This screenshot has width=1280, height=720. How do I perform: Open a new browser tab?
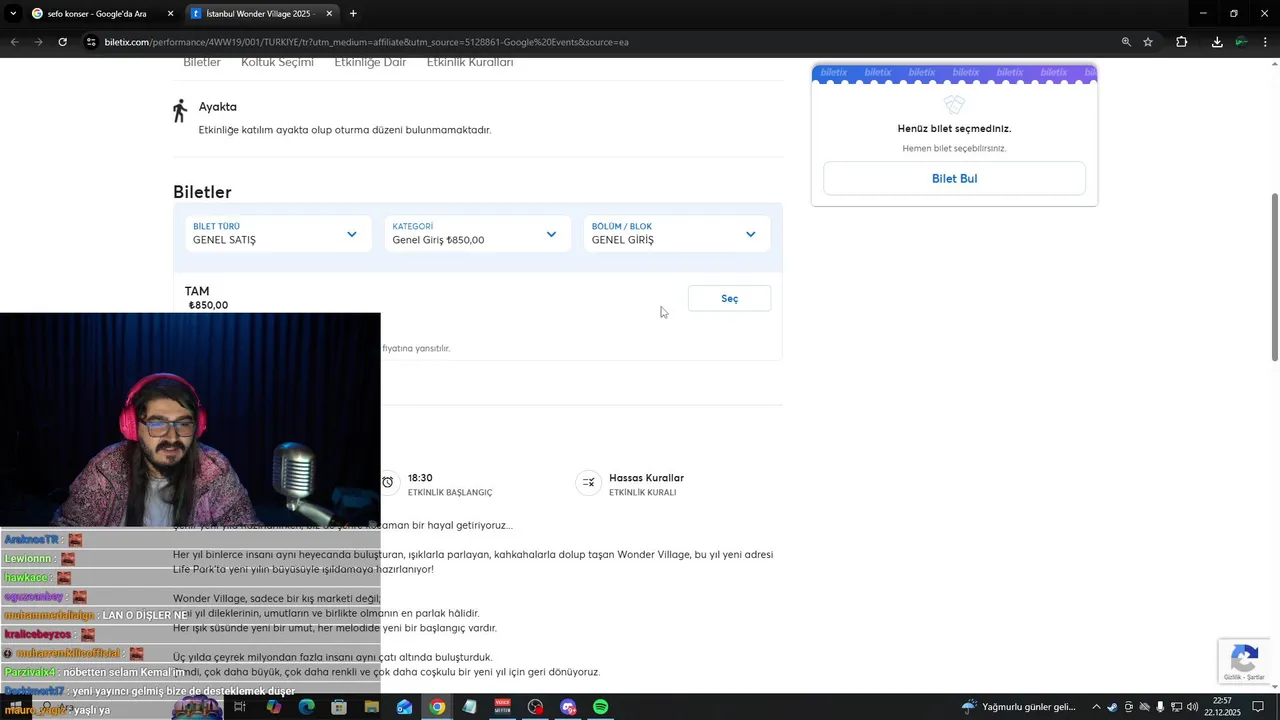(x=353, y=14)
